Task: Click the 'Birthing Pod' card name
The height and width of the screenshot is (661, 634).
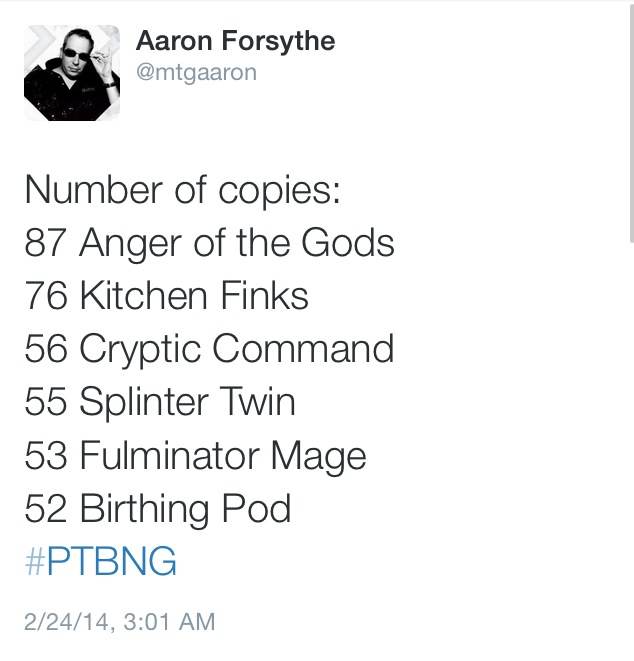Action: [x=185, y=509]
